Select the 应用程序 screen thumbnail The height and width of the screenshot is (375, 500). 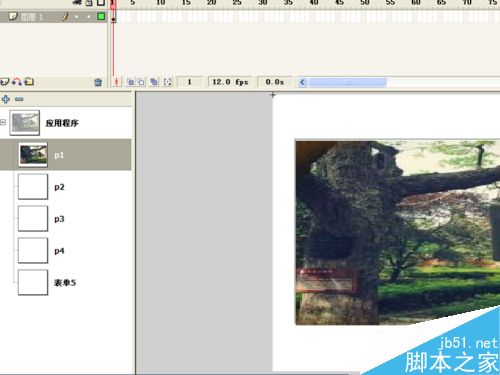pos(25,123)
